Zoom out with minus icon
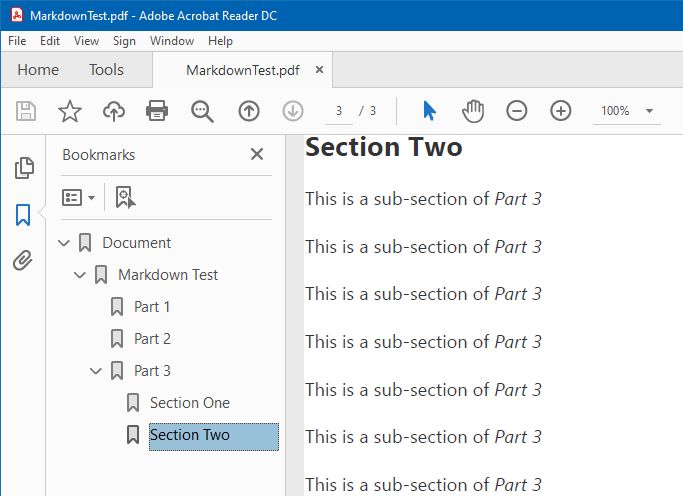Image resolution: width=683 pixels, height=496 pixels. [517, 111]
